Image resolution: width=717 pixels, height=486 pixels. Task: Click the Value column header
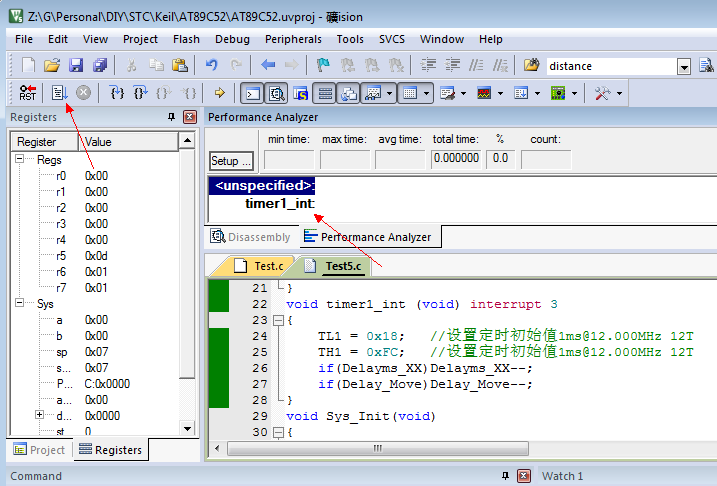[x=128, y=142]
